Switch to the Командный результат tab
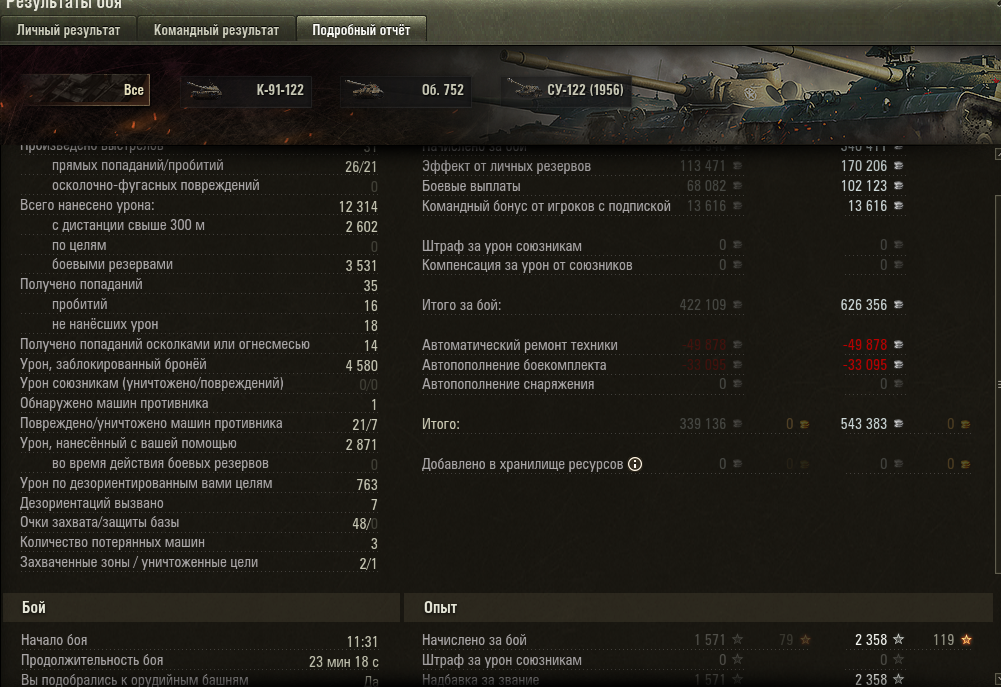This screenshot has height=687, width=1001. pos(216,30)
